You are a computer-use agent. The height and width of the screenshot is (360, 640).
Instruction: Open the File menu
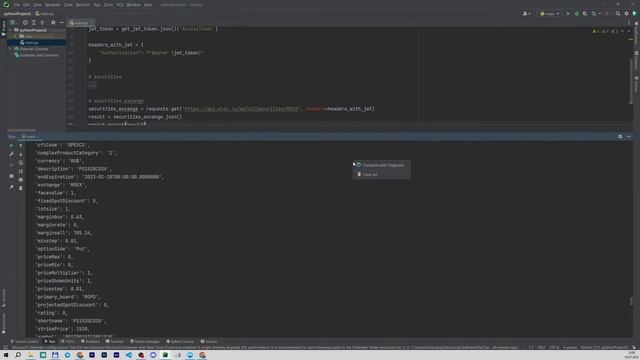click(x=17, y=5)
